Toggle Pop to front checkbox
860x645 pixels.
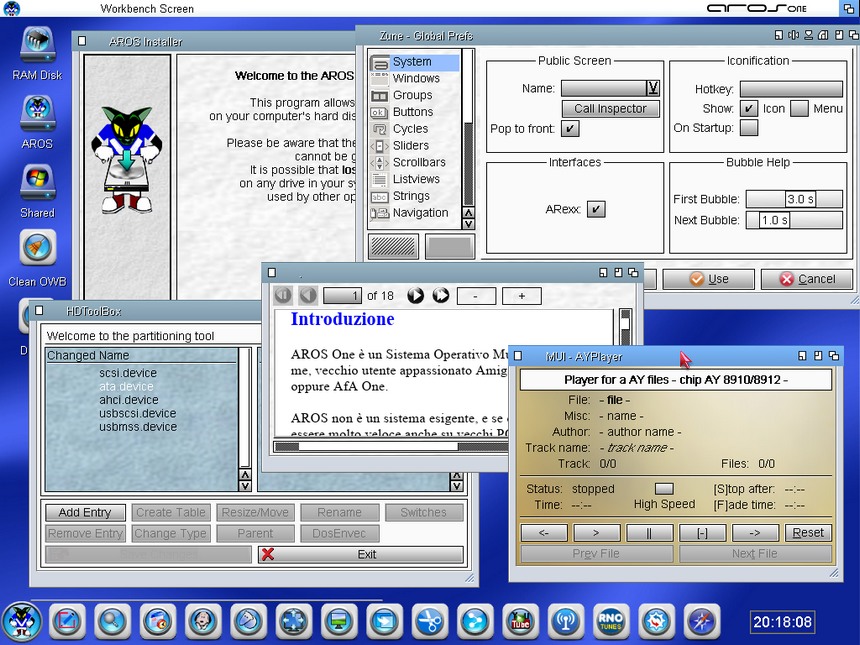570,128
